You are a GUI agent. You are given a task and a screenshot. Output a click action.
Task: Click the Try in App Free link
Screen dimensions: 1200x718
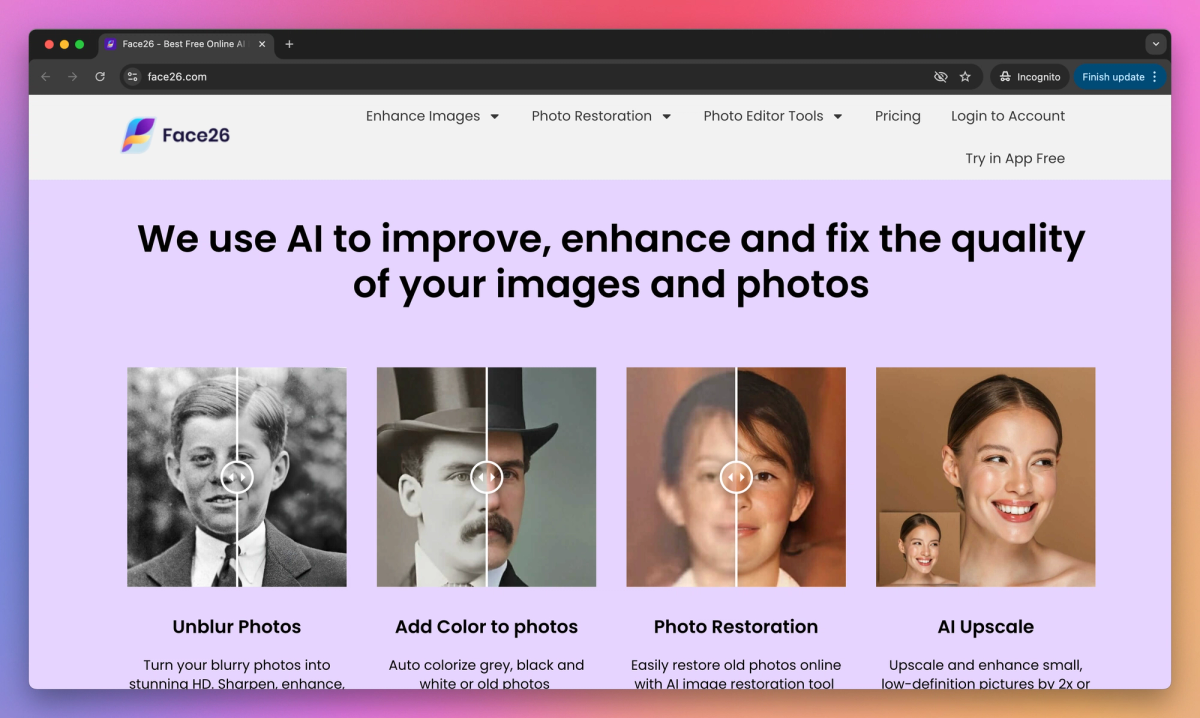tap(1015, 158)
